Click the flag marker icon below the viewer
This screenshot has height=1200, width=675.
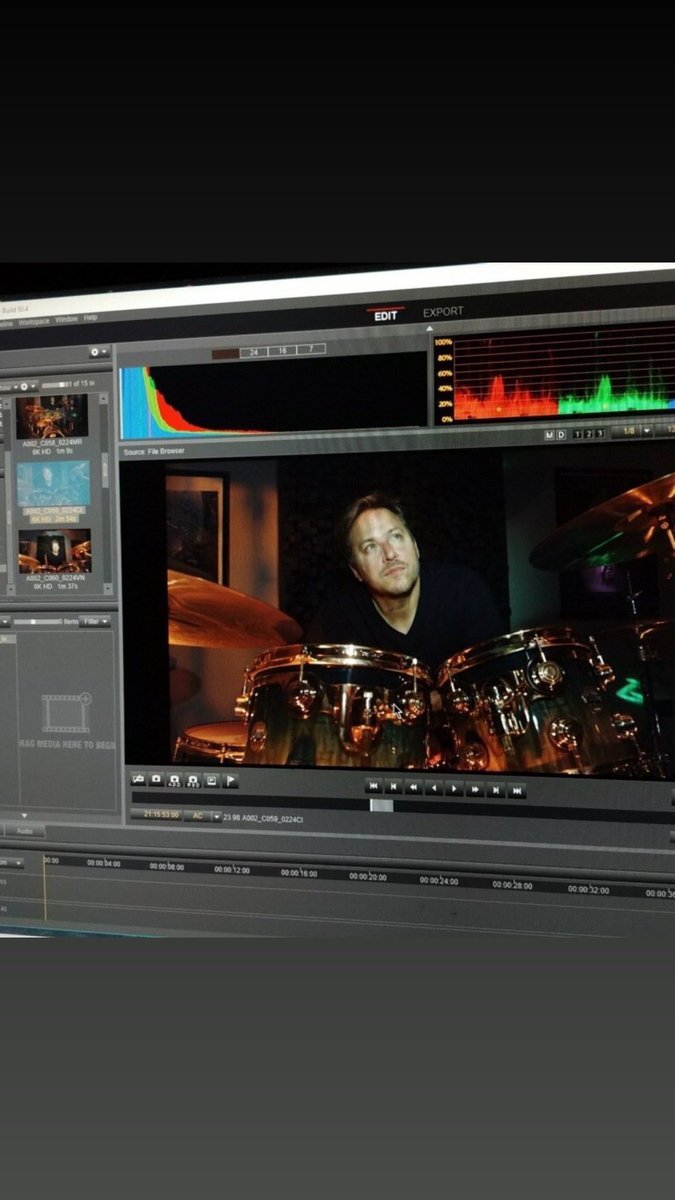231,780
